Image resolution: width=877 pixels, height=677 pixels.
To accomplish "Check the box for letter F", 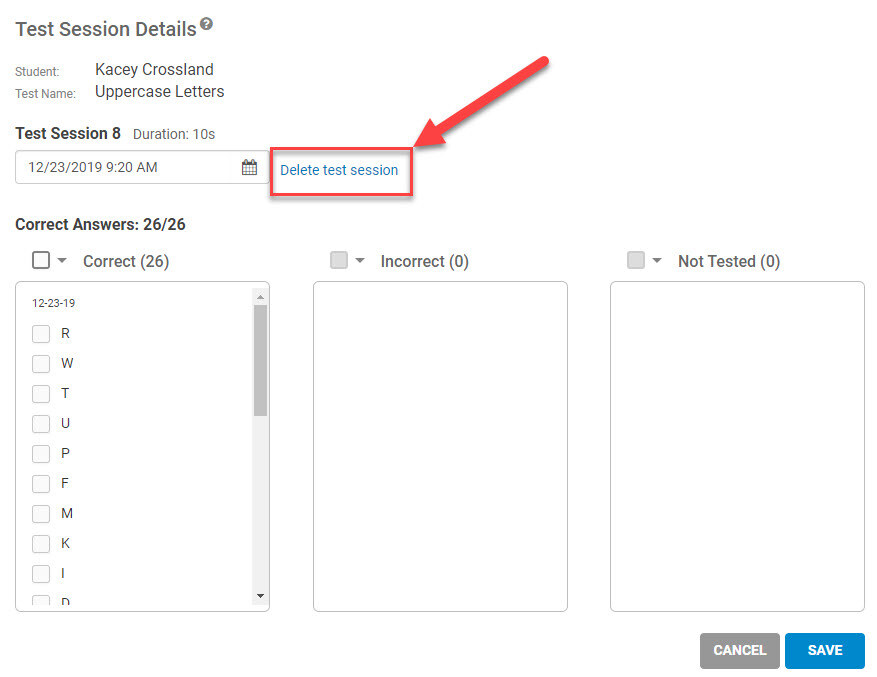I will click(x=41, y=483).
